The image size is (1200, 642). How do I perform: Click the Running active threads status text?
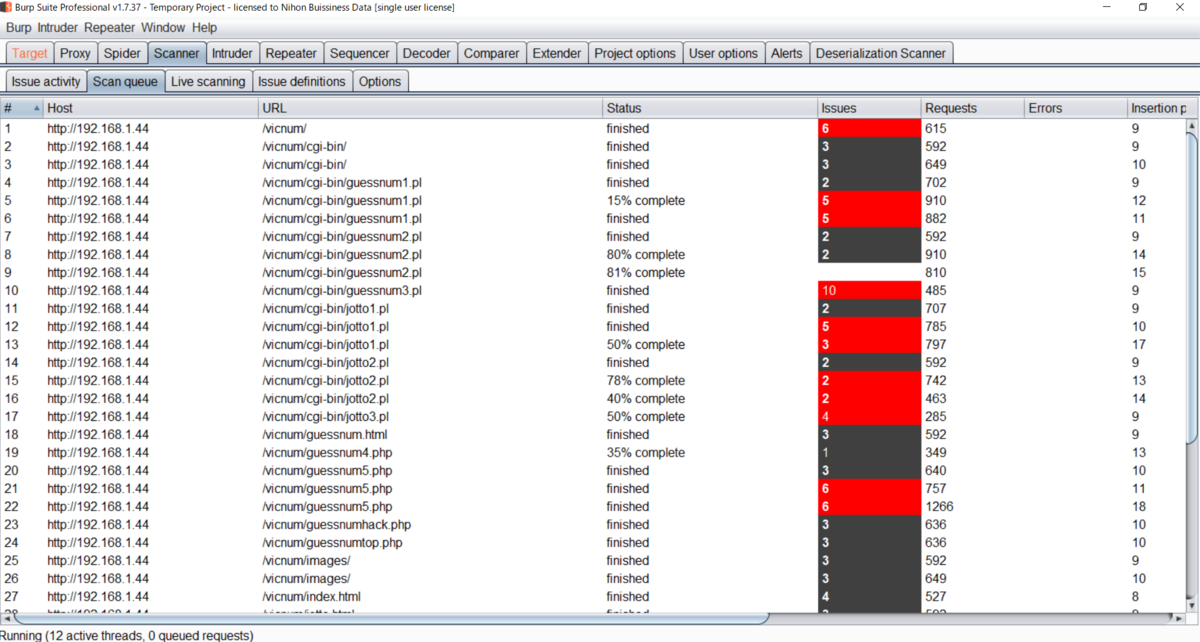[x=127, y=635]
